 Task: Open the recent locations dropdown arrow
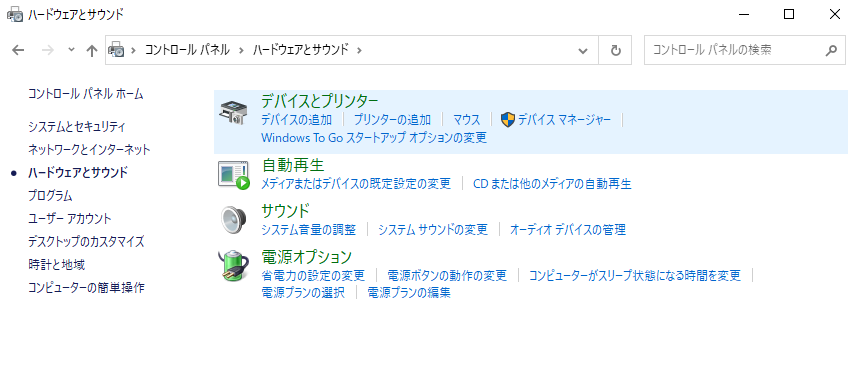pos(71,50)
